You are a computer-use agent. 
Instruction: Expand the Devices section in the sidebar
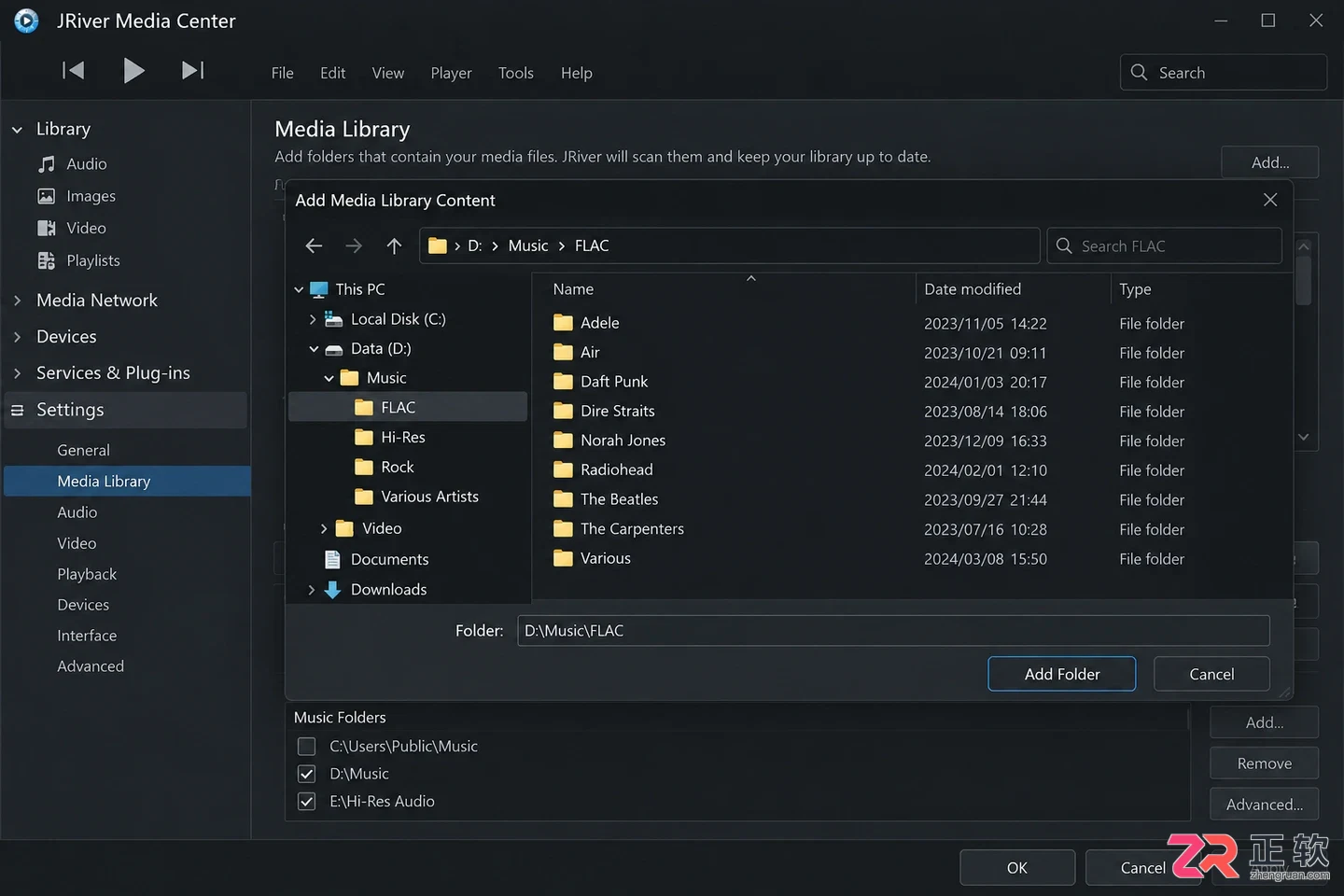17,337
